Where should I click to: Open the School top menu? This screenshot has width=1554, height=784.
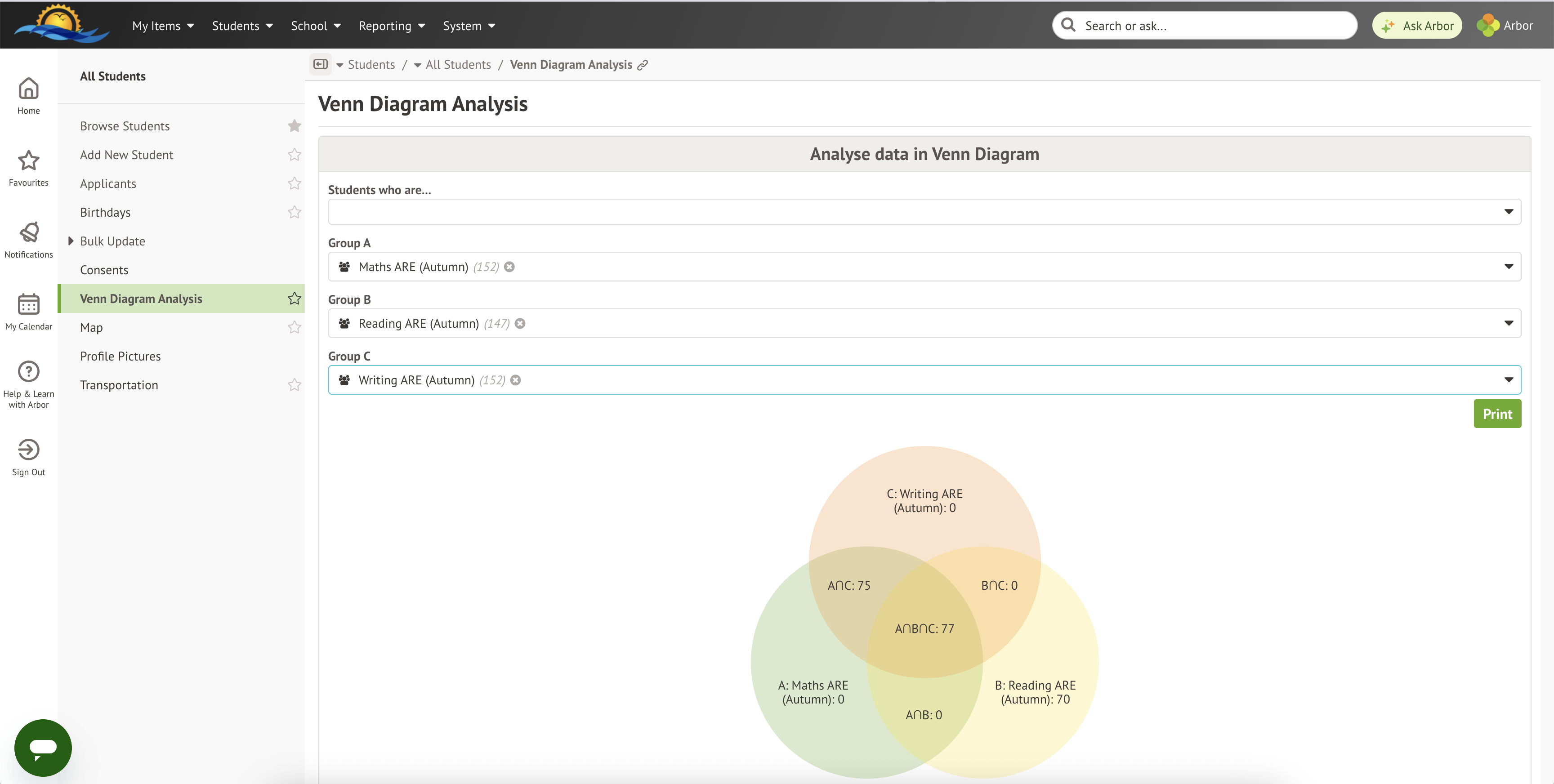[x=316, y=26]
